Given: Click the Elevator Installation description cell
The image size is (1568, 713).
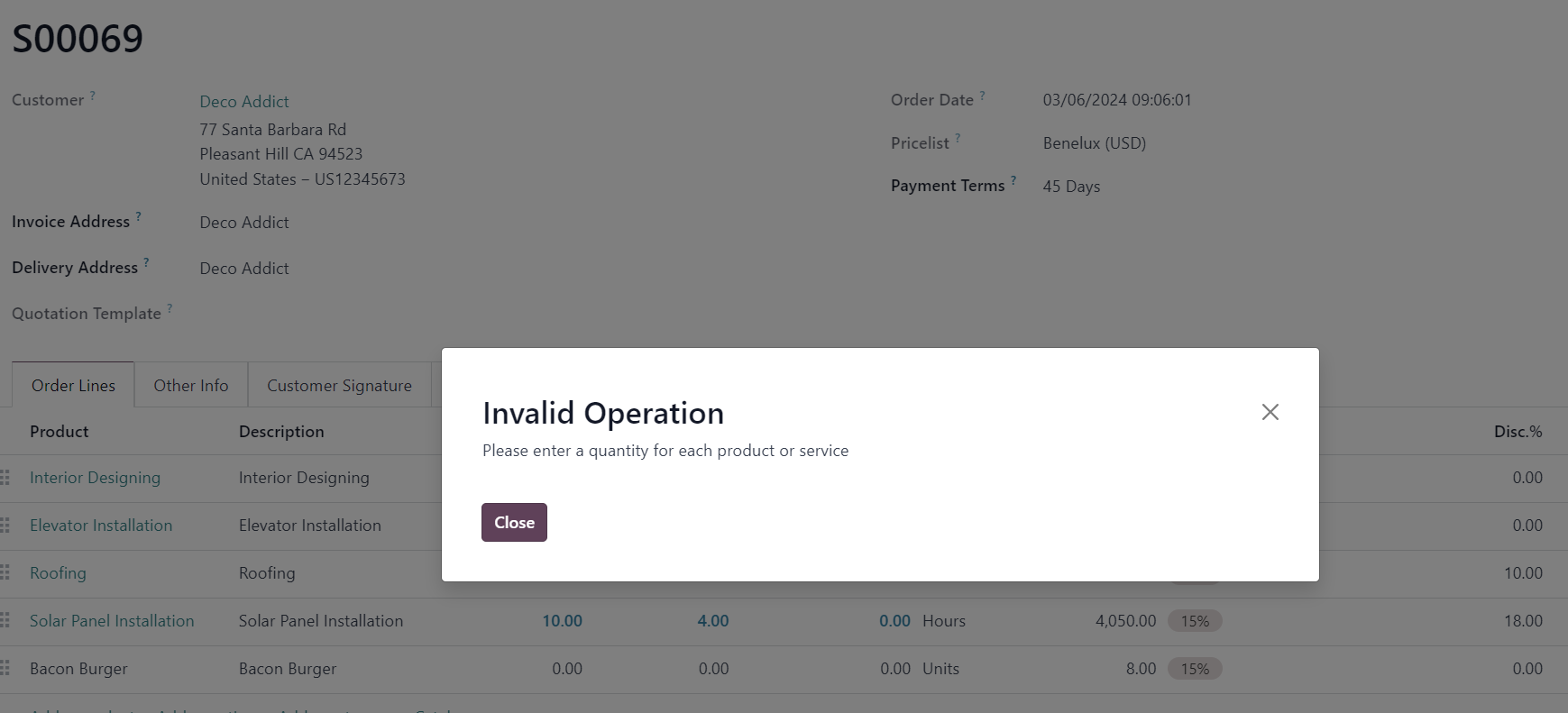Looking at the screenshot, I should click(x=309, y=526).
